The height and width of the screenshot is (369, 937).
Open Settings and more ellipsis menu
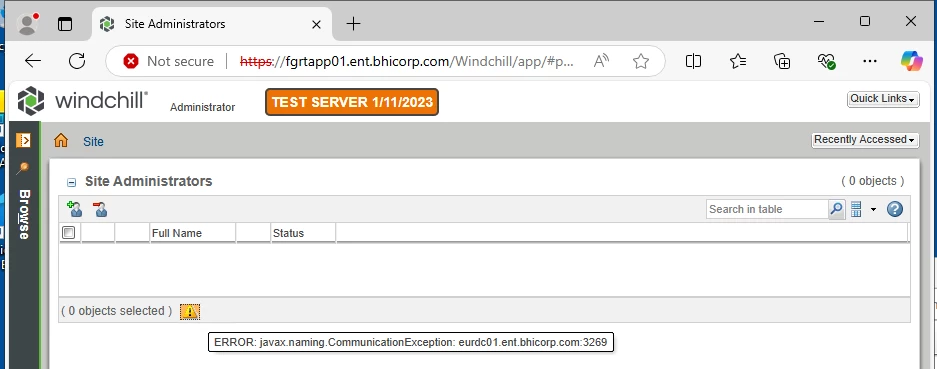(x=870, y=60)
